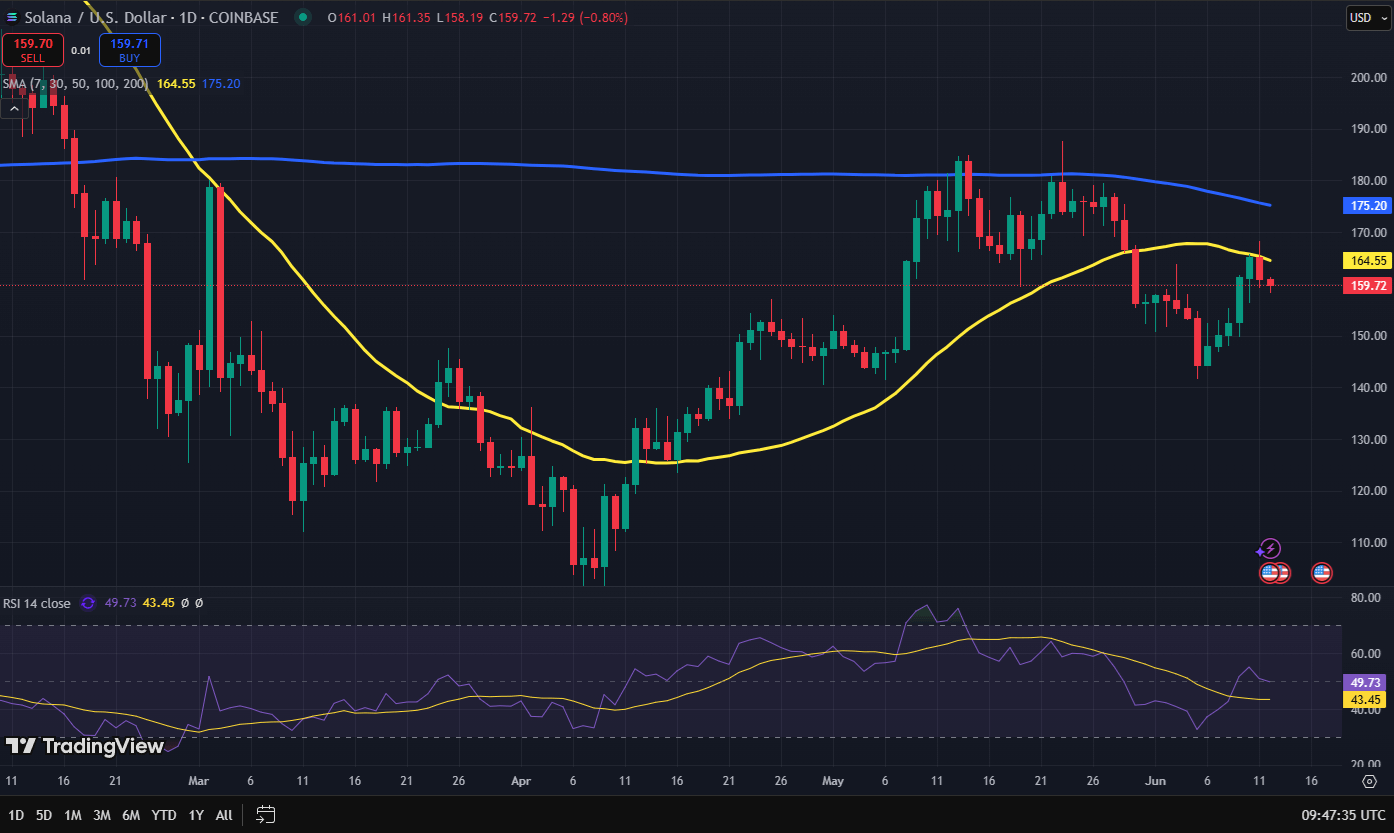
Task: Switch to the 1M time range
Action: (73, 814)
